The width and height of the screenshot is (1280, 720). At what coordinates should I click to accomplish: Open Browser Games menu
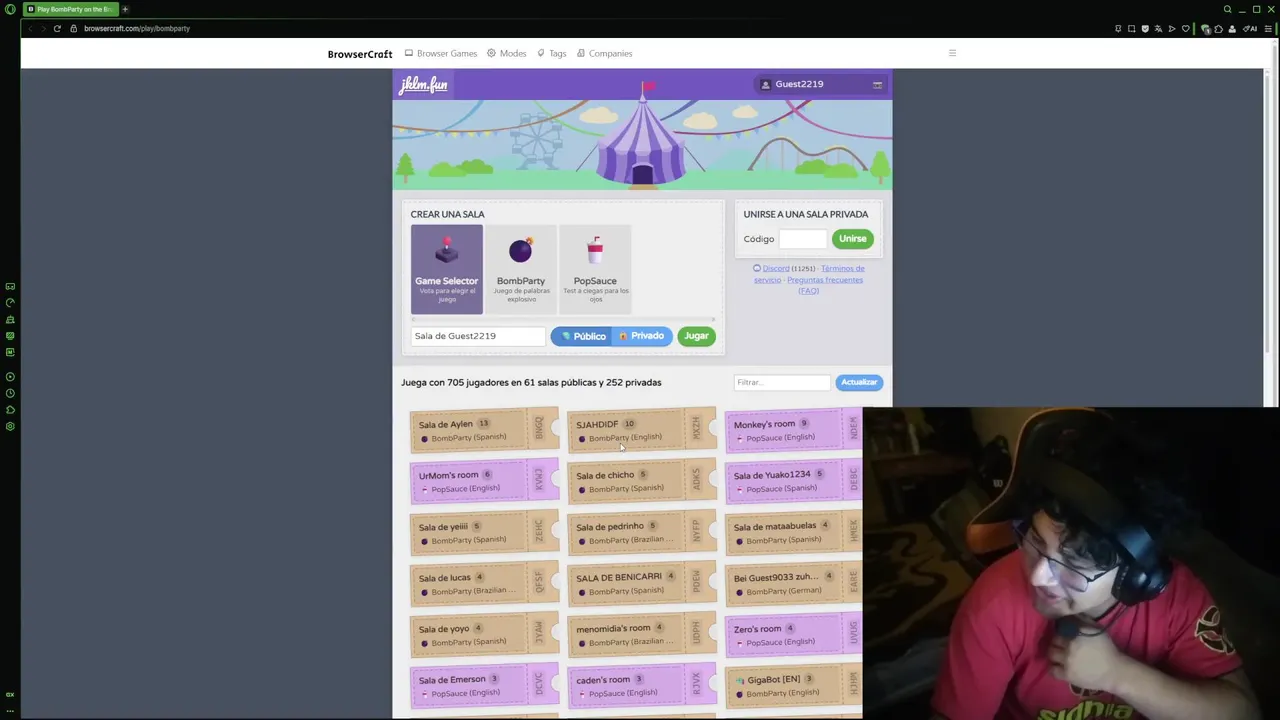441,53
